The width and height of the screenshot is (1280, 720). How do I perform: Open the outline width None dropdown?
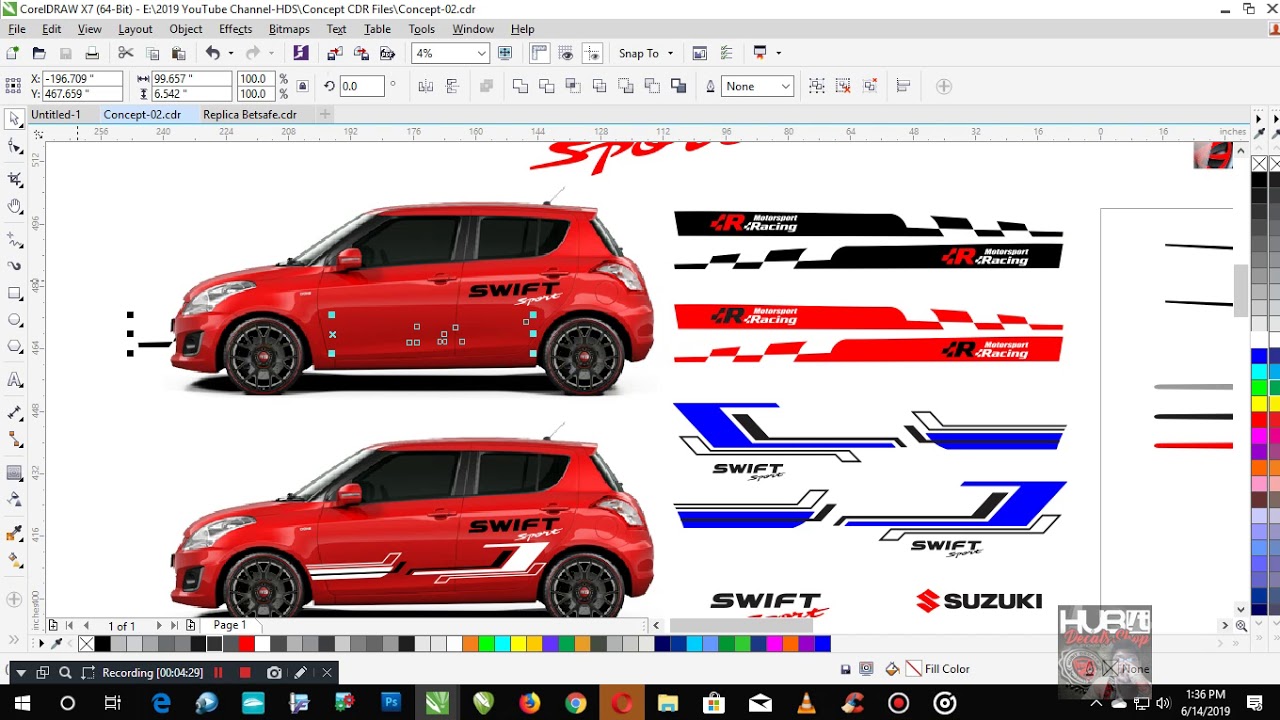(x=785, y=86)
